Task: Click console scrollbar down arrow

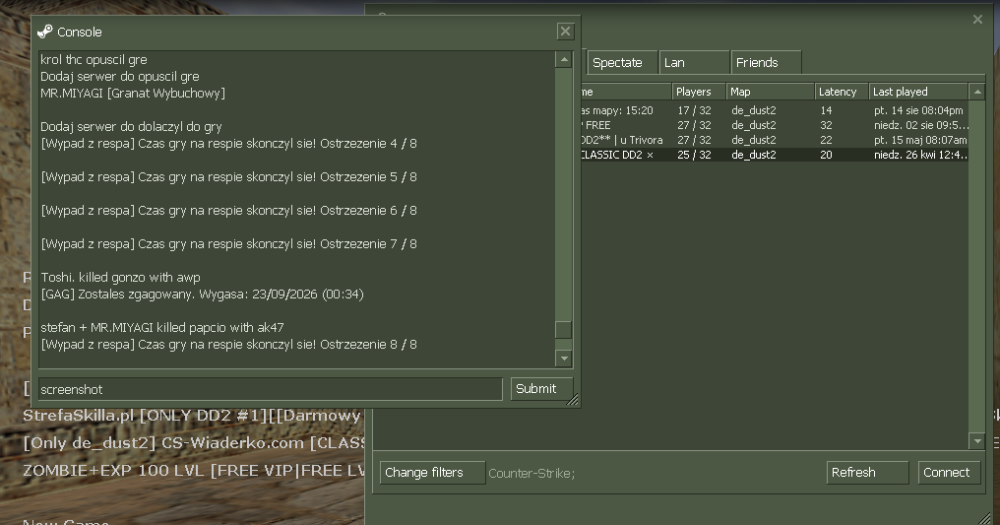Action: (563, 359)
